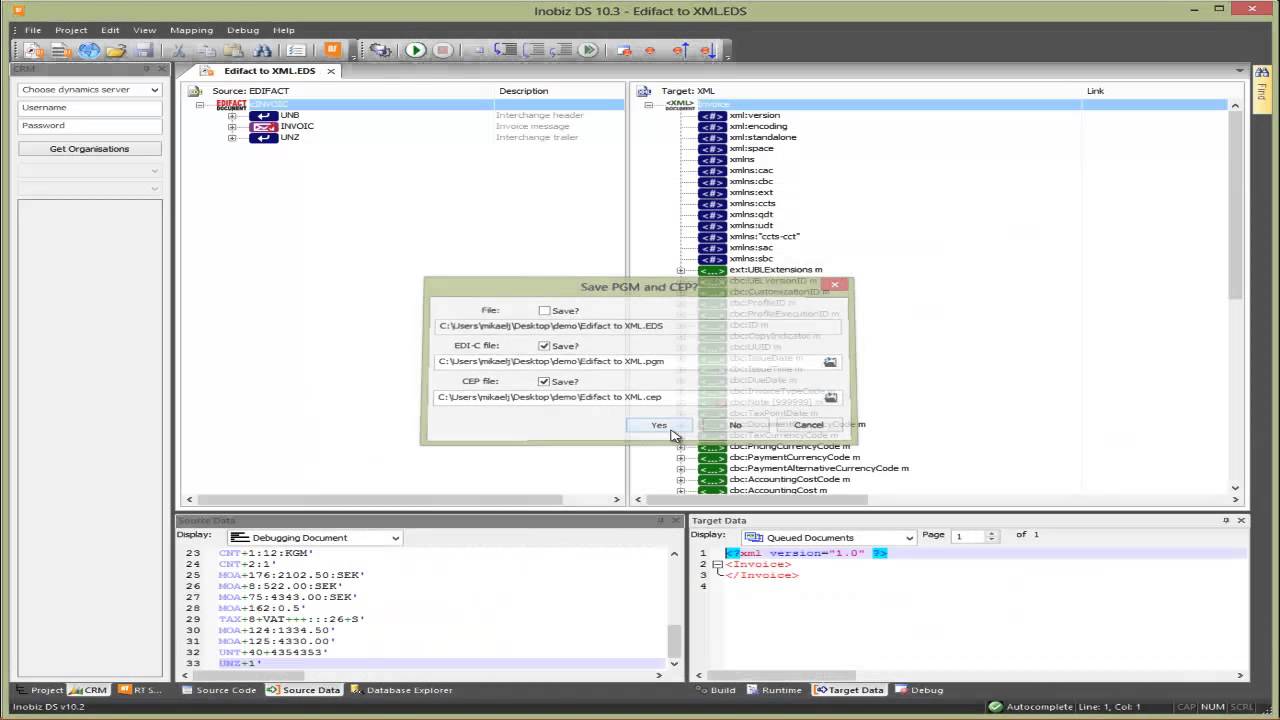This screenshot has height=720, width=1280.
Task: Click the cut scissors icon in toolbar
Action: click(x=178, y=50)
